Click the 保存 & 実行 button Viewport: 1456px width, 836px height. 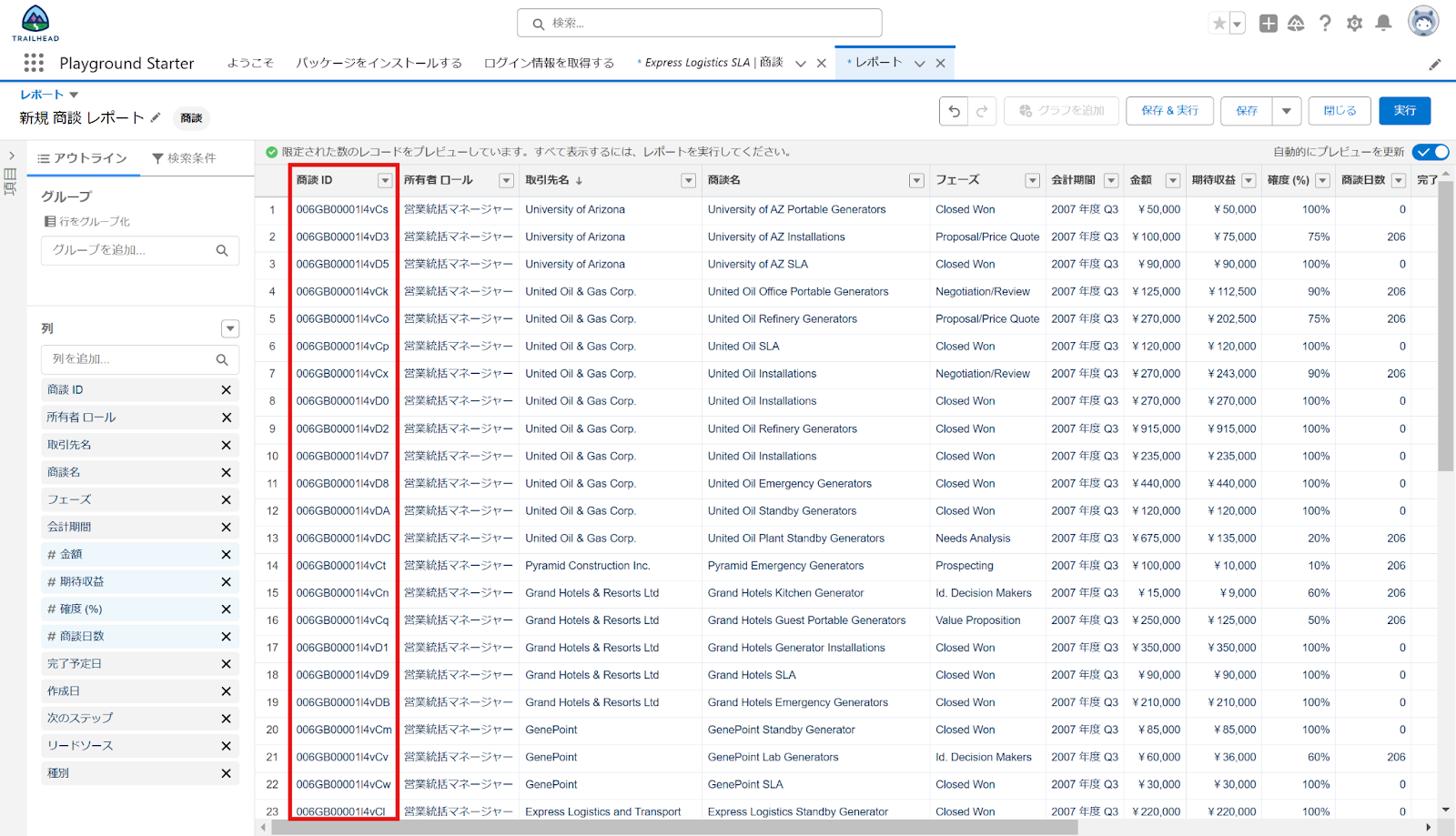tap(1169, 110)
